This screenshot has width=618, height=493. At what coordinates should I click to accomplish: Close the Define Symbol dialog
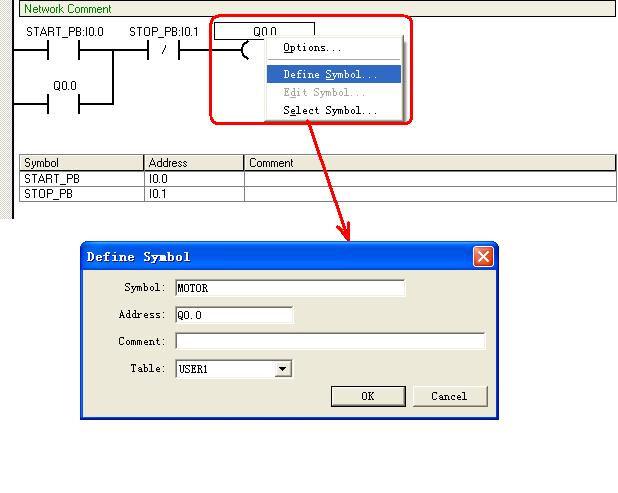coord(483,257)
